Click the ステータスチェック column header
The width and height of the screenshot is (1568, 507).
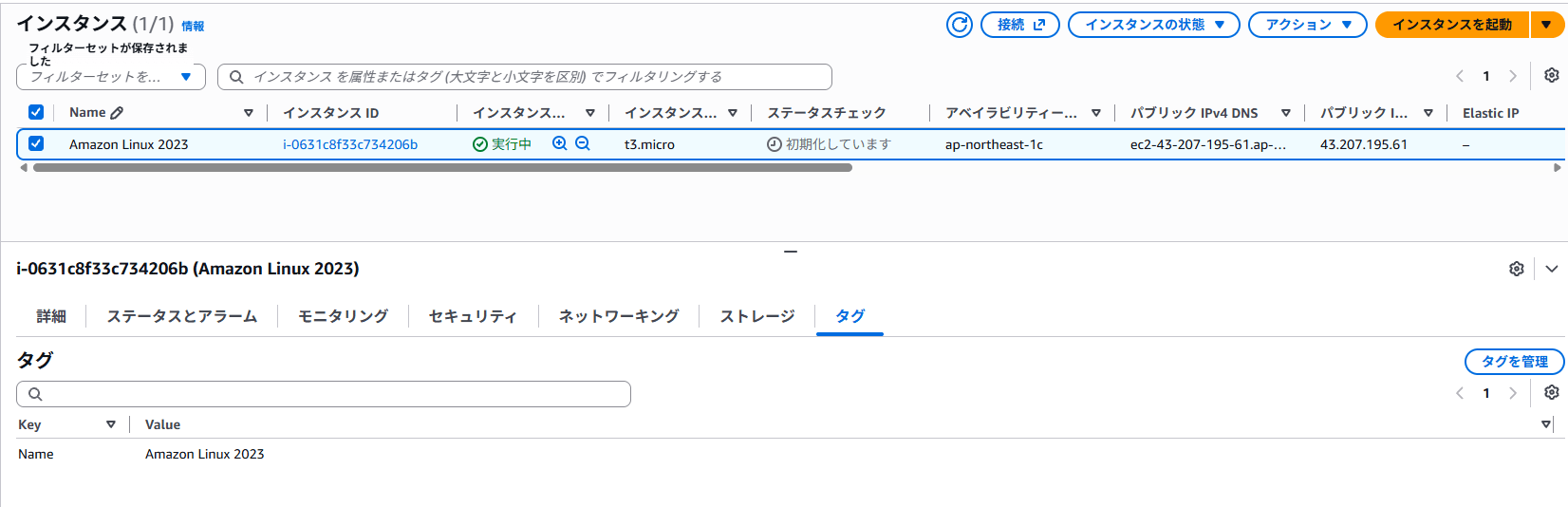point(827,113)
